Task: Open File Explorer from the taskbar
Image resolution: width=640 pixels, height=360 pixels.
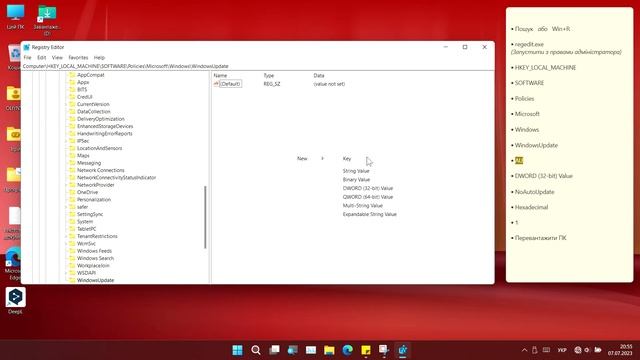Action: tap(329, 350)
